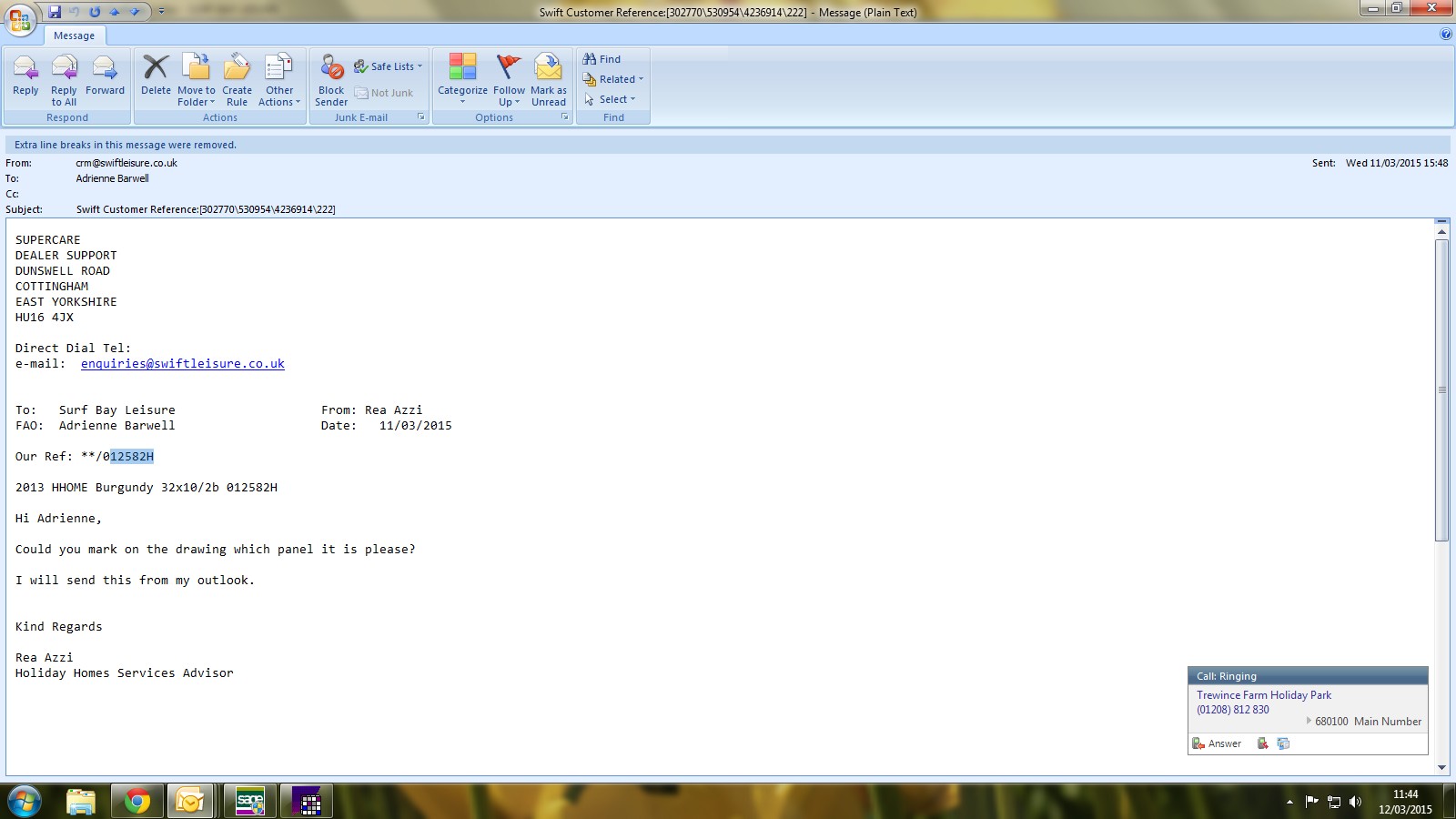Open Sage application from the taskbar
This screenshot has width=1456, height=819.
pos(250,802)
